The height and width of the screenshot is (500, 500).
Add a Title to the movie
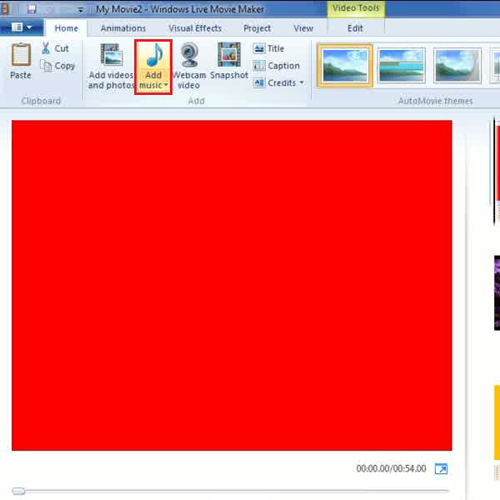click(x=269, y=49)
